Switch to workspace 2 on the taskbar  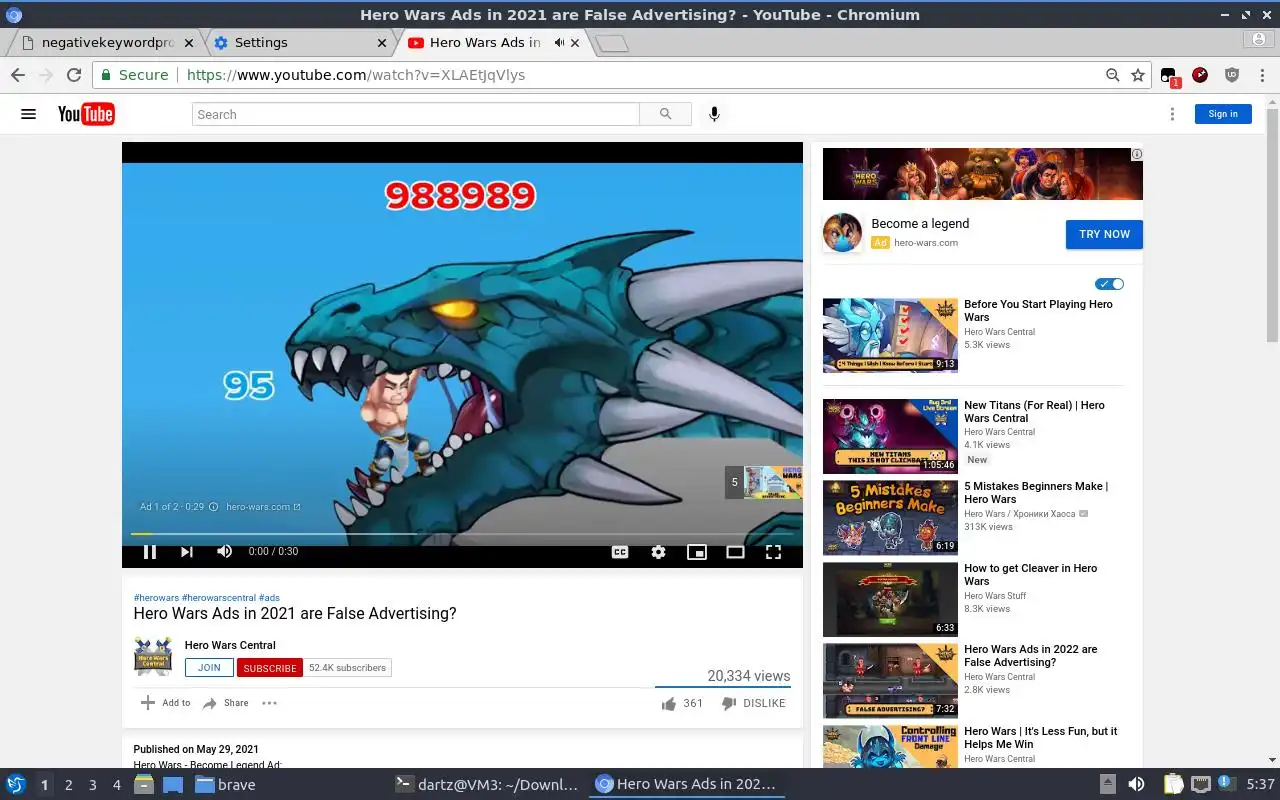[68, 785]
